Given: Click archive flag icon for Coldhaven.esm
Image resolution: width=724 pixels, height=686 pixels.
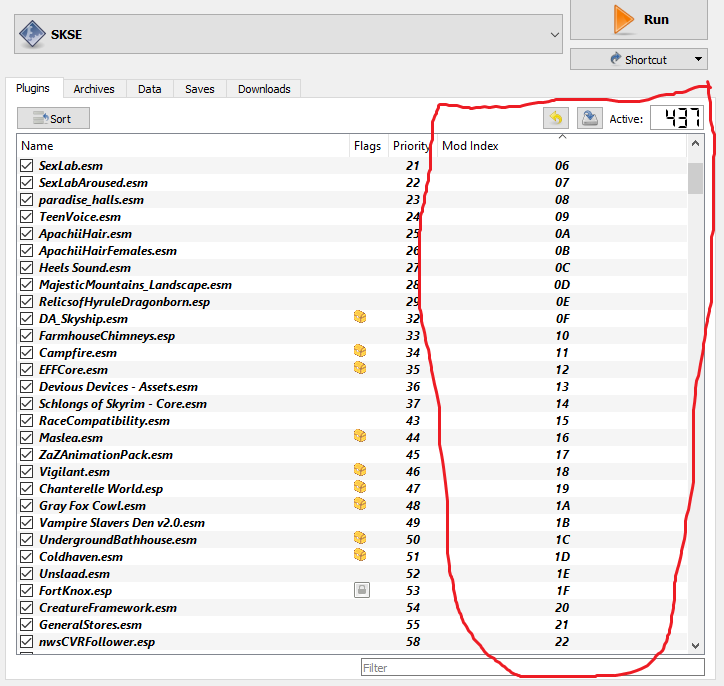Looking at the screenshot, I should tap(360, 555).
